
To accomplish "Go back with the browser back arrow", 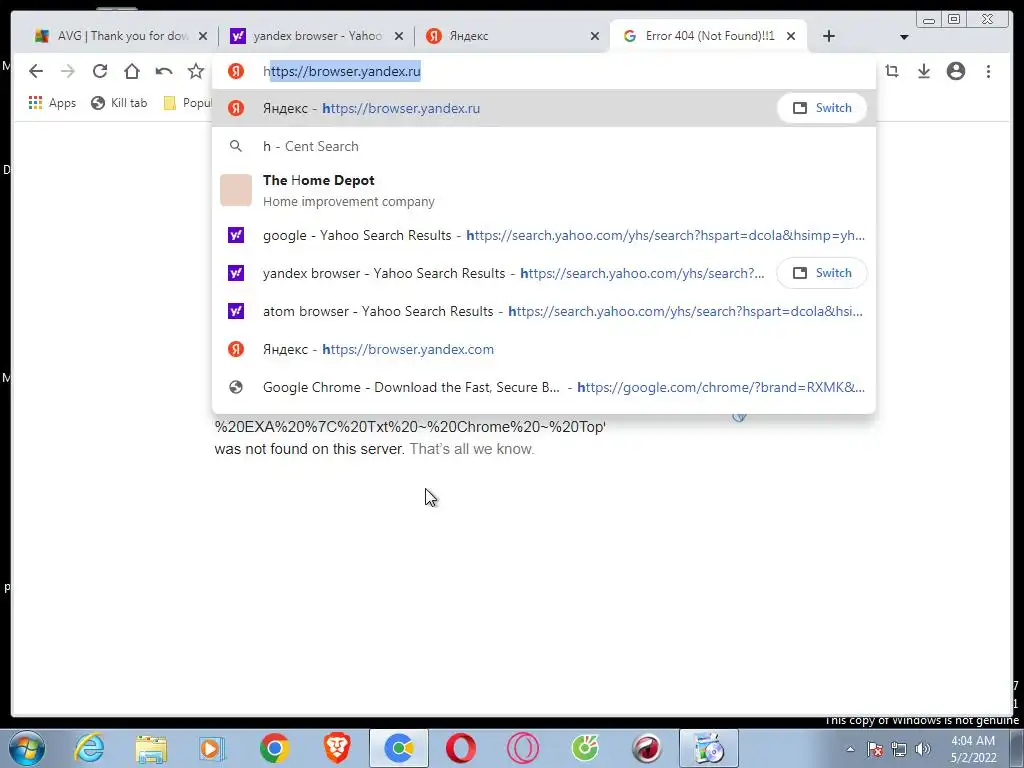I will tap(36, 71).
